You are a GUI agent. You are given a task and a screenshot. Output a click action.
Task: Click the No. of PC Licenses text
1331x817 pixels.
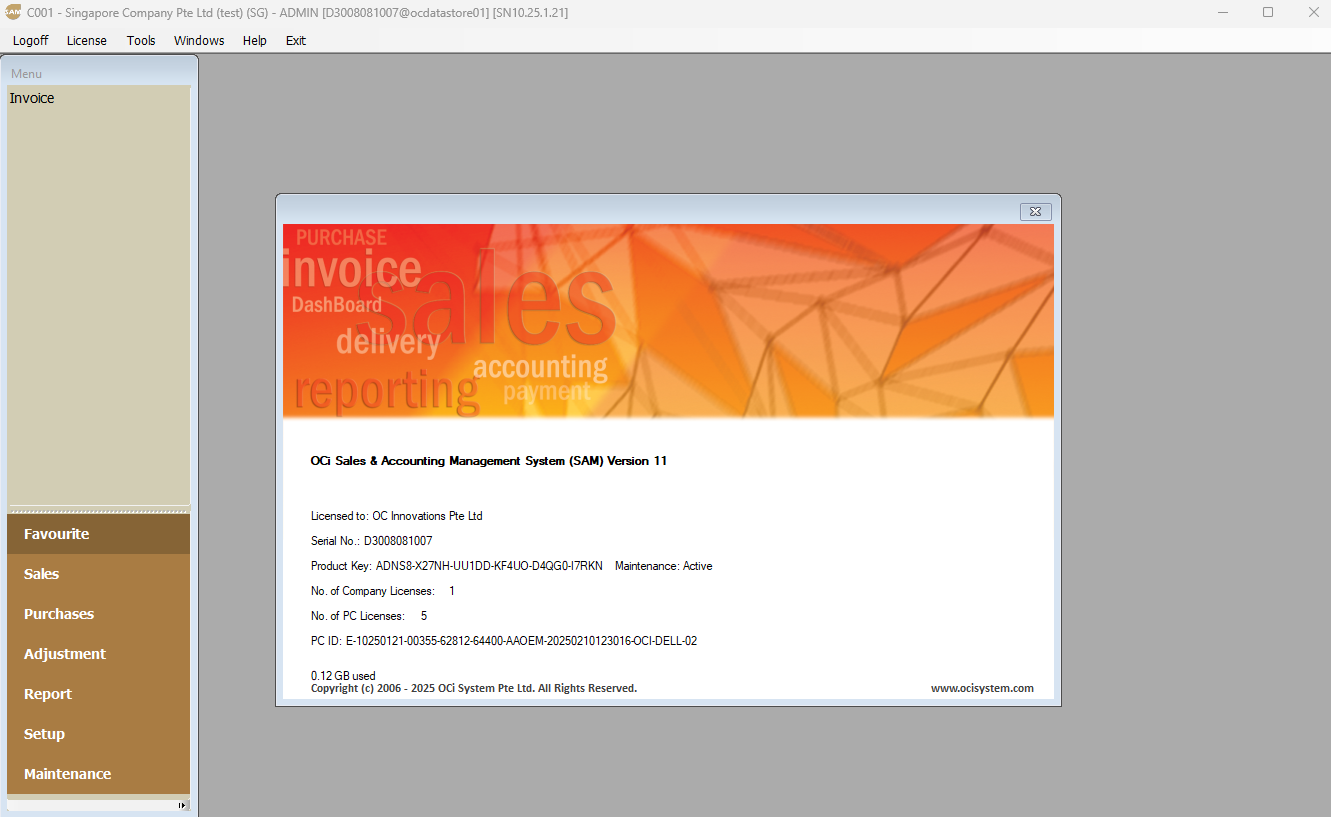[x=369, y=616]
